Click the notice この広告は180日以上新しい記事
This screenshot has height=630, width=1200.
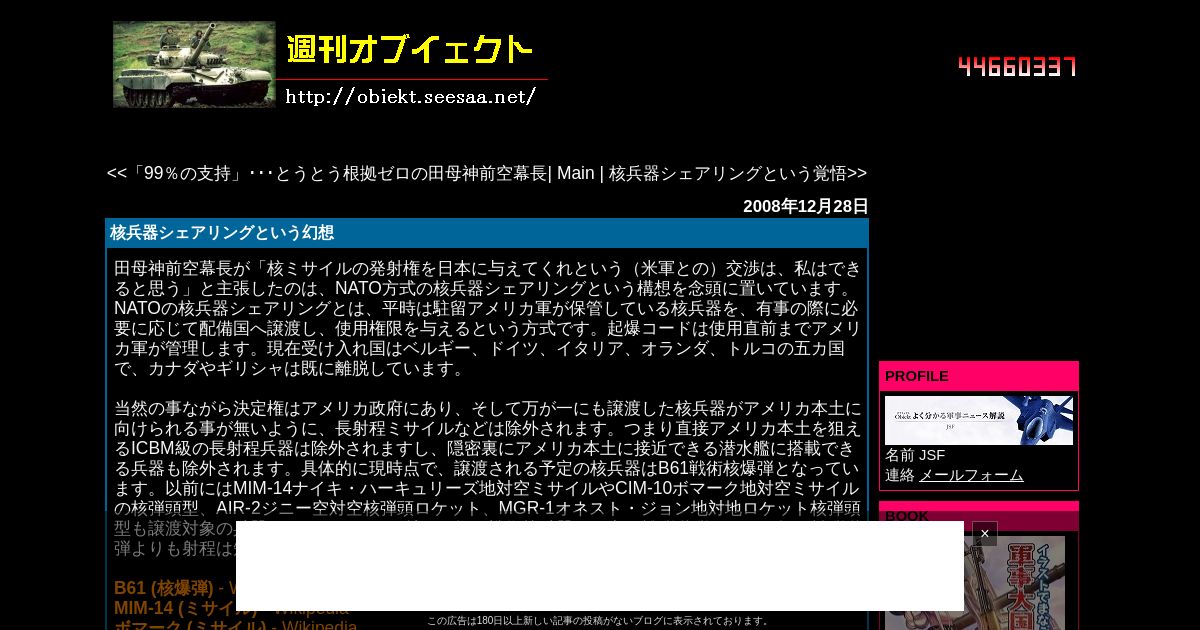click(x=597, y=621)
